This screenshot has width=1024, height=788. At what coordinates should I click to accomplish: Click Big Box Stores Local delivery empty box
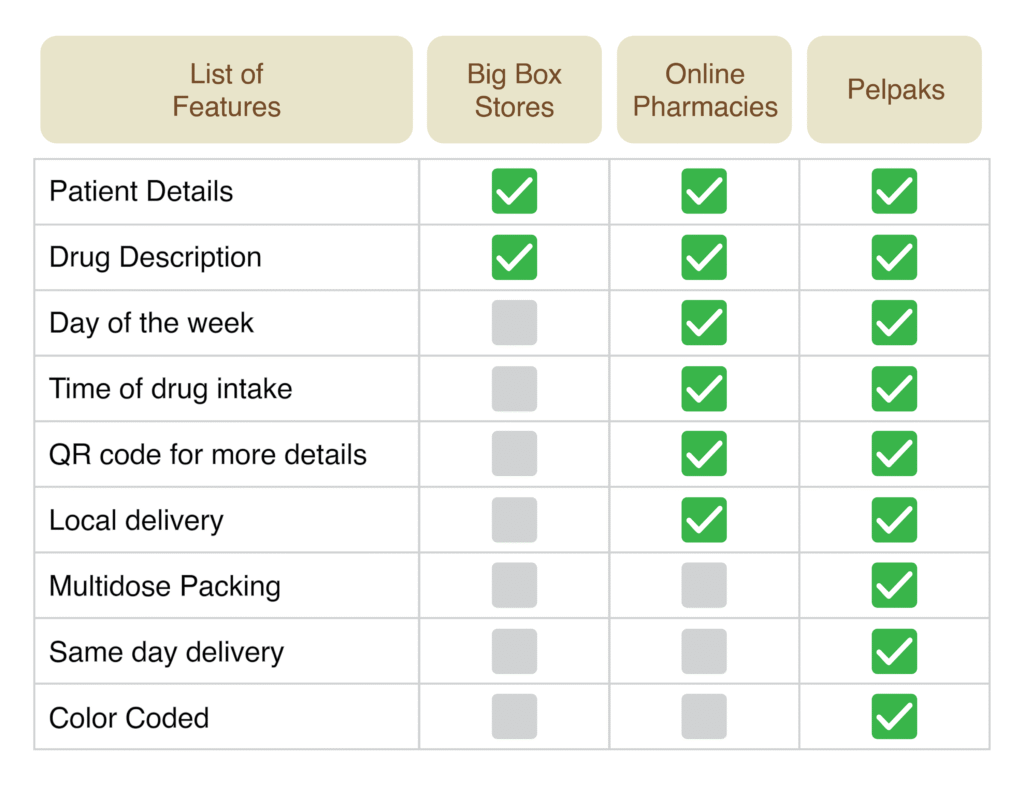pos(514,520)
